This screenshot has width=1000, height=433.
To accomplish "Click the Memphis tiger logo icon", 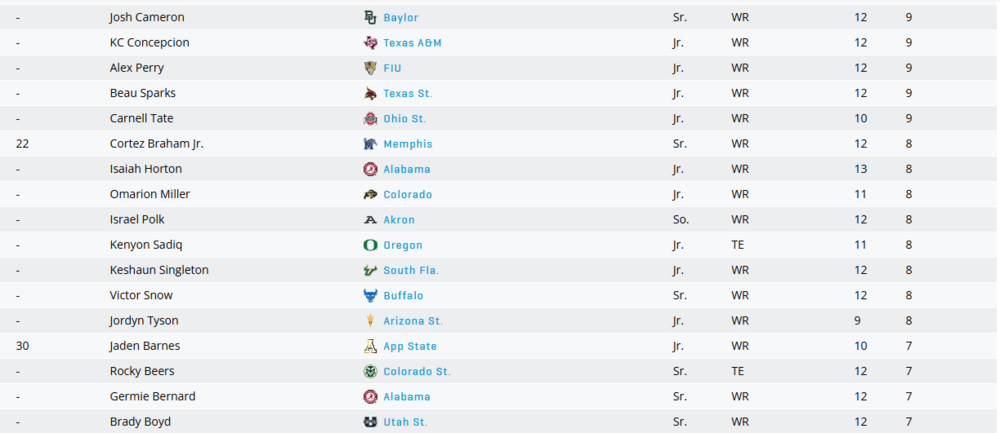I will (x=370, y=143).
